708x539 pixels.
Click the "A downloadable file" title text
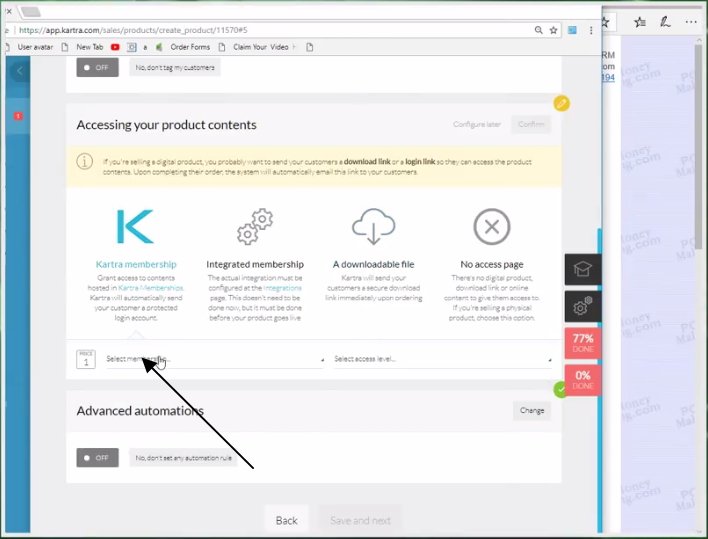pos(373,265)
